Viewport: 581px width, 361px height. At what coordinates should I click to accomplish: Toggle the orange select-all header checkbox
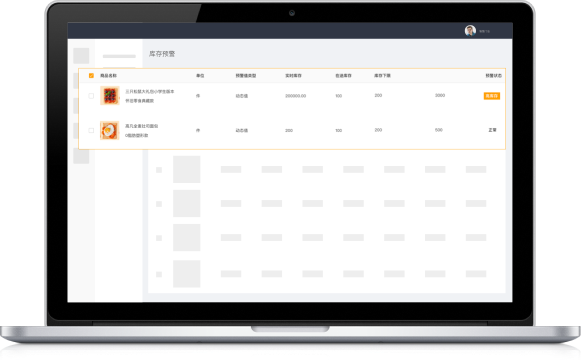coord(91,76)
